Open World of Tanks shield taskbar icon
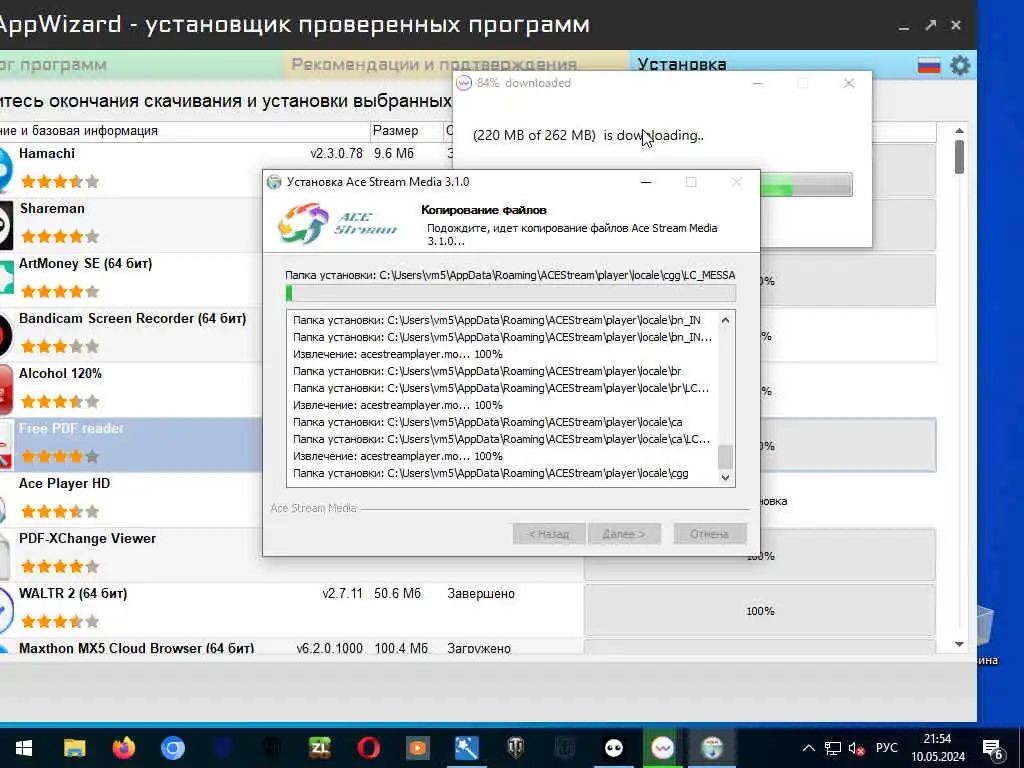This screenshot has height=768, width=1024. [x=516, y=748]
